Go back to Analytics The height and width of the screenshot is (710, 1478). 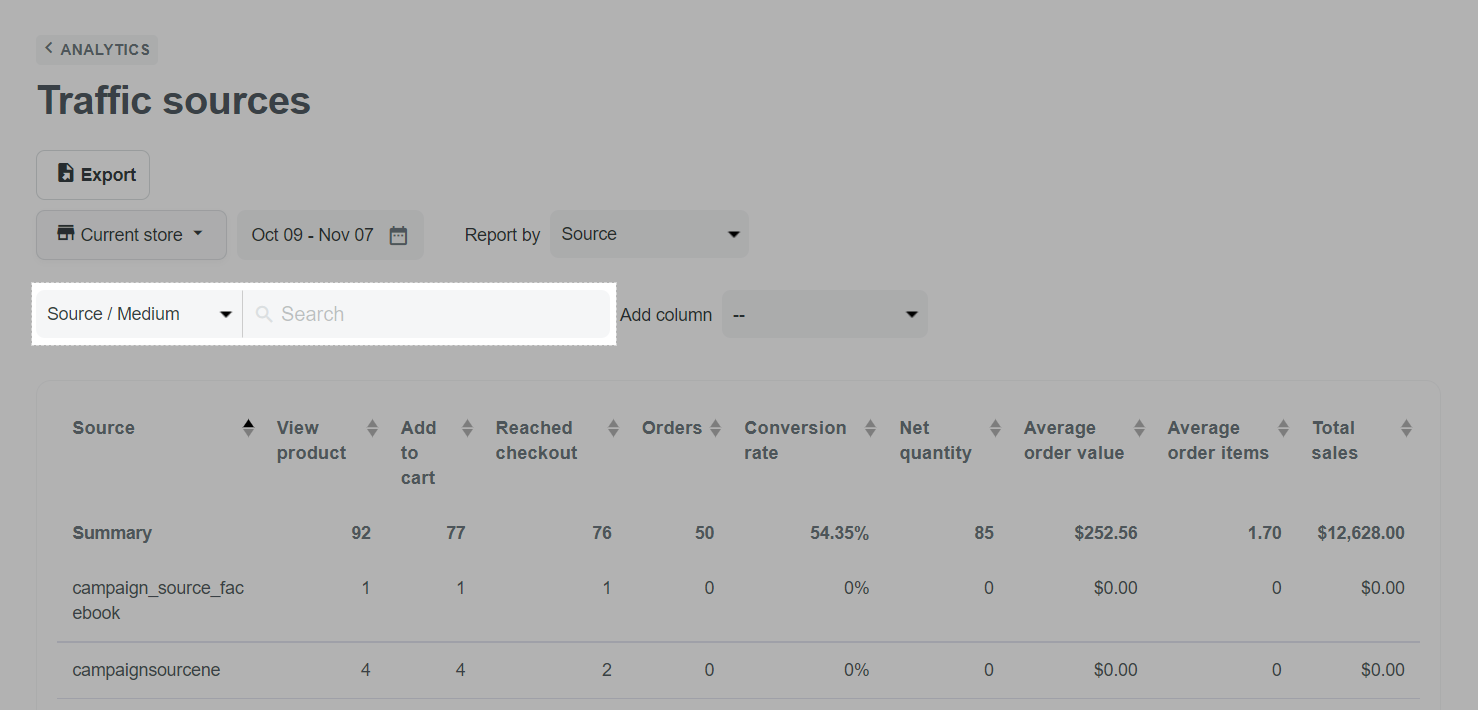point(97,49)
